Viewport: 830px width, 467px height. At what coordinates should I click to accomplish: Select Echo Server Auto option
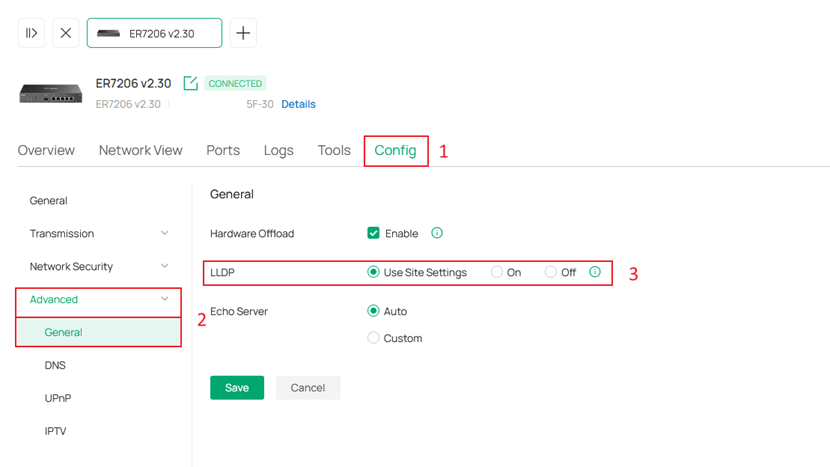pos(373,311)
